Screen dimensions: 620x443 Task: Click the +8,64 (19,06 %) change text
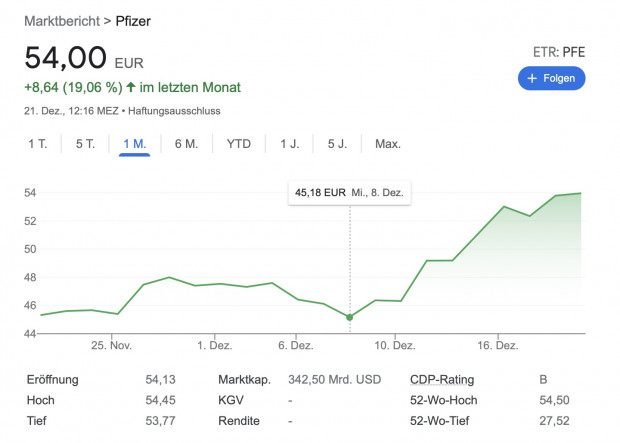click(74, 87)
